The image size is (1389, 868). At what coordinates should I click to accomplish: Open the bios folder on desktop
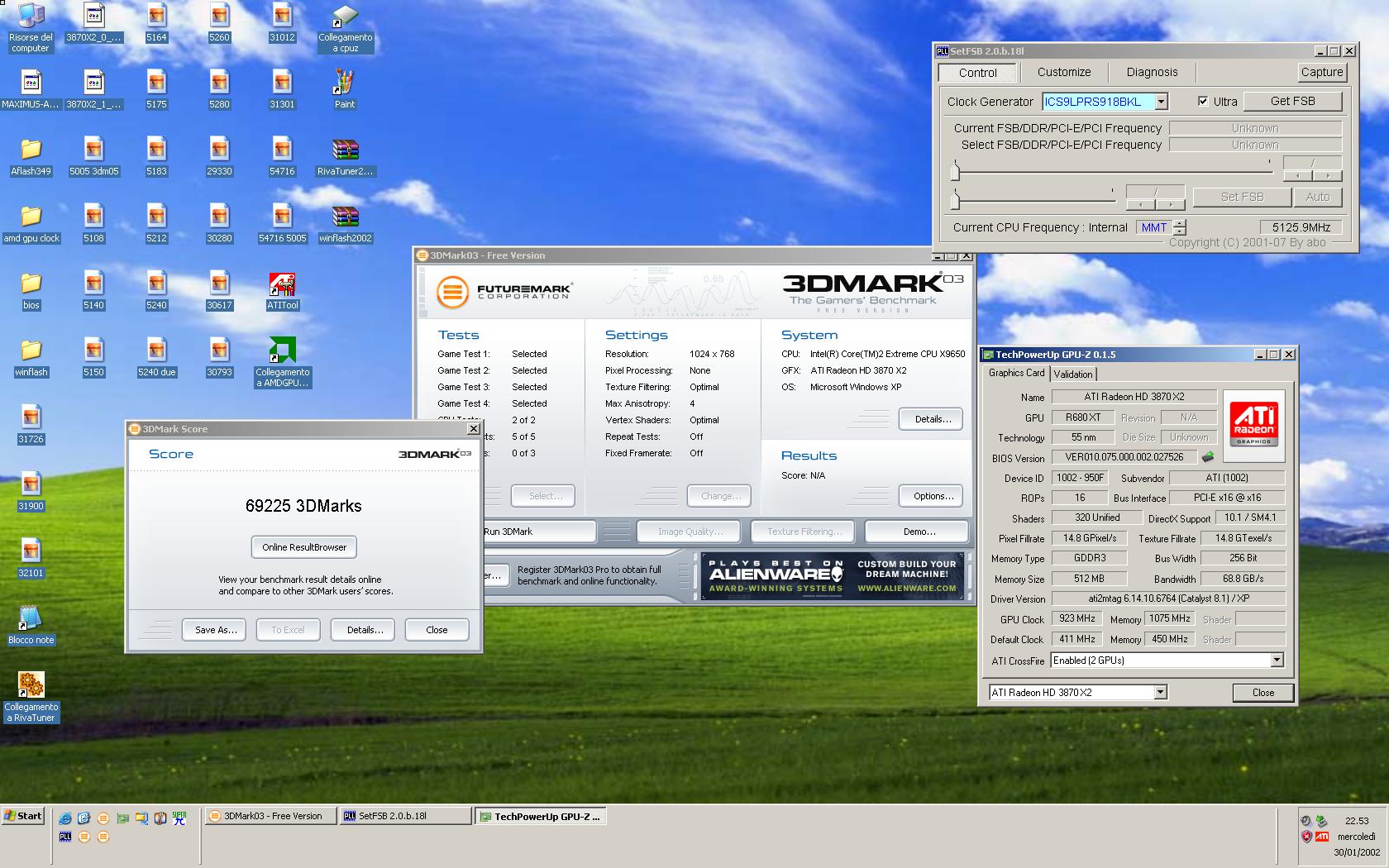click(31, 291)
